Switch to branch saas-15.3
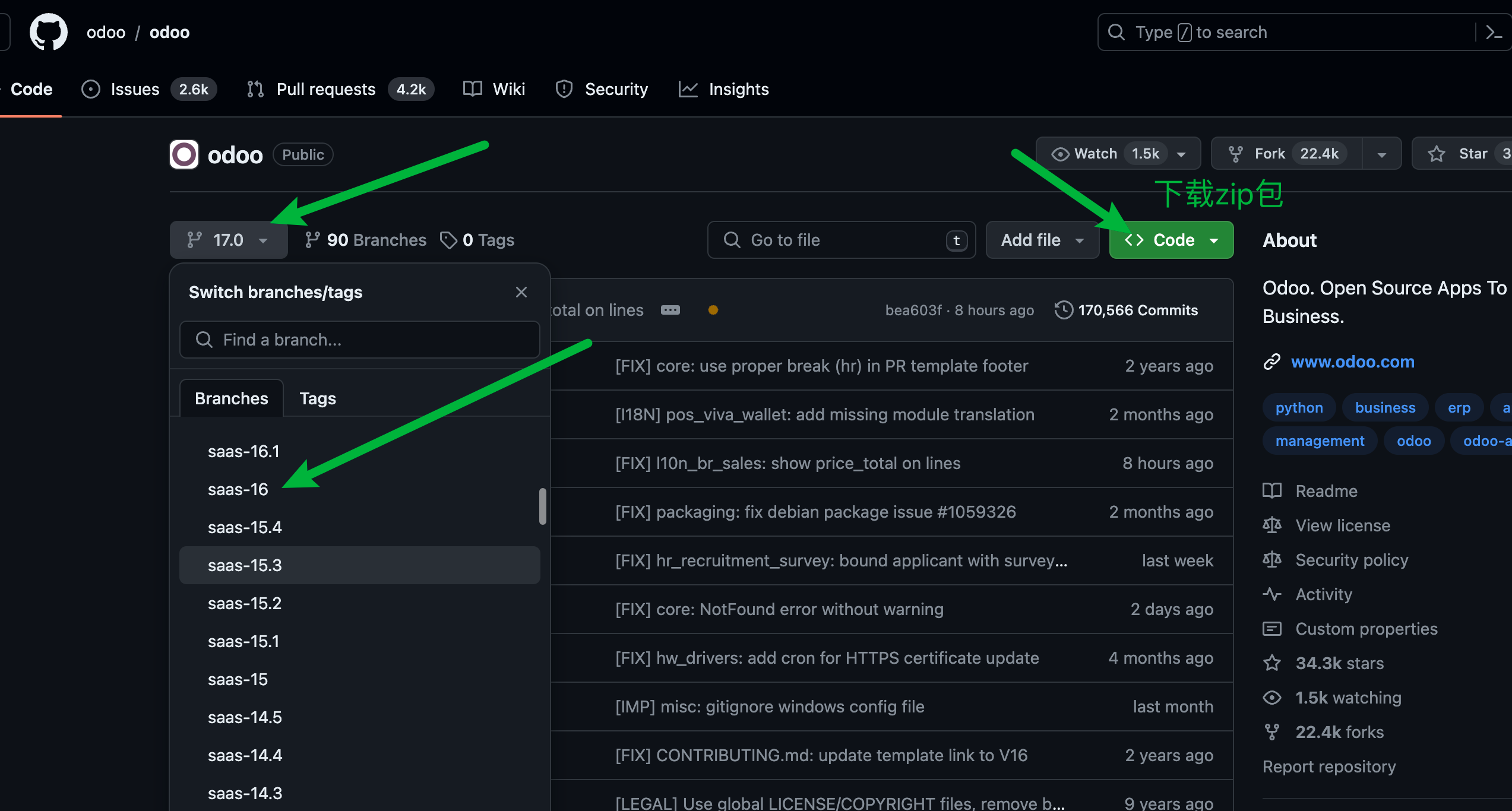This screenshot has width=1512, height=811. (x=360, y=565)
